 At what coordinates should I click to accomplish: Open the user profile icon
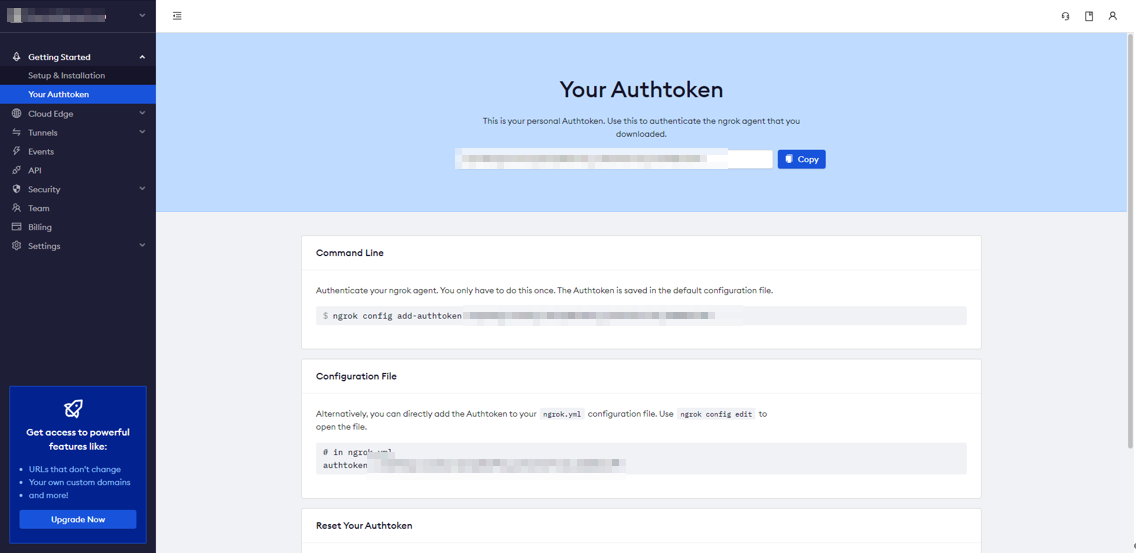[1112, 16]
